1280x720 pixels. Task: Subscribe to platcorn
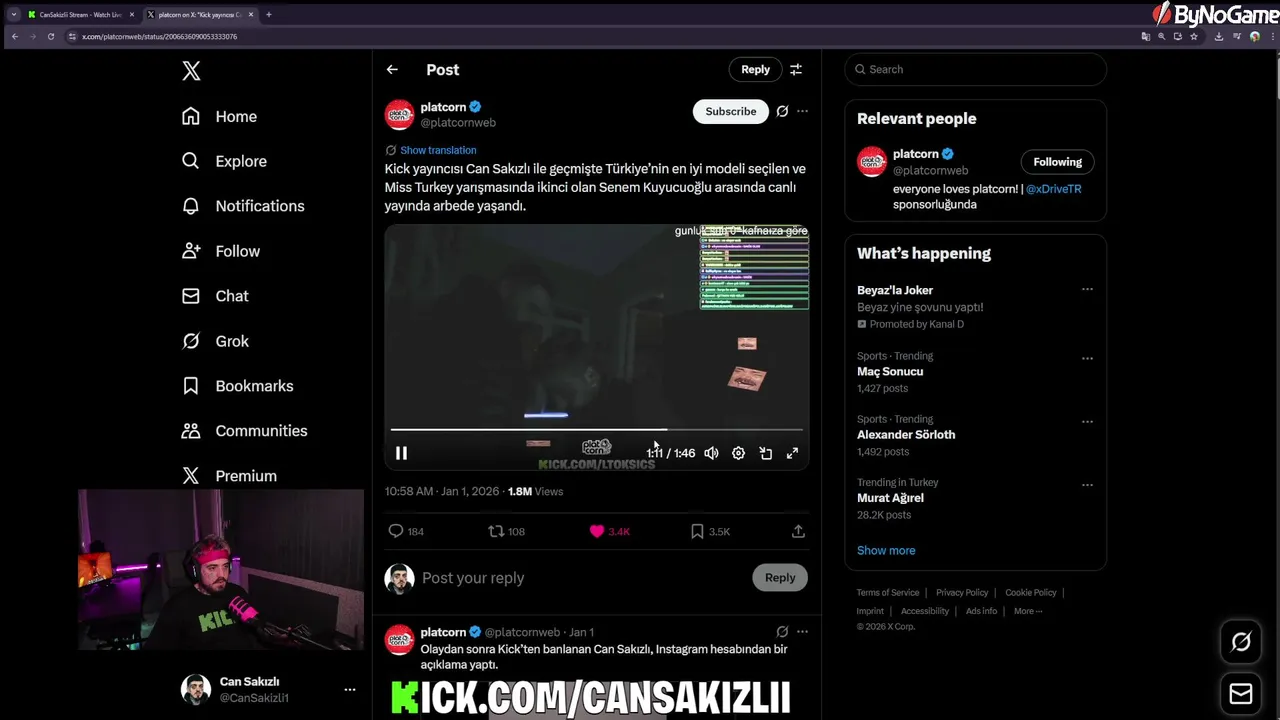(x=731, y=111)
